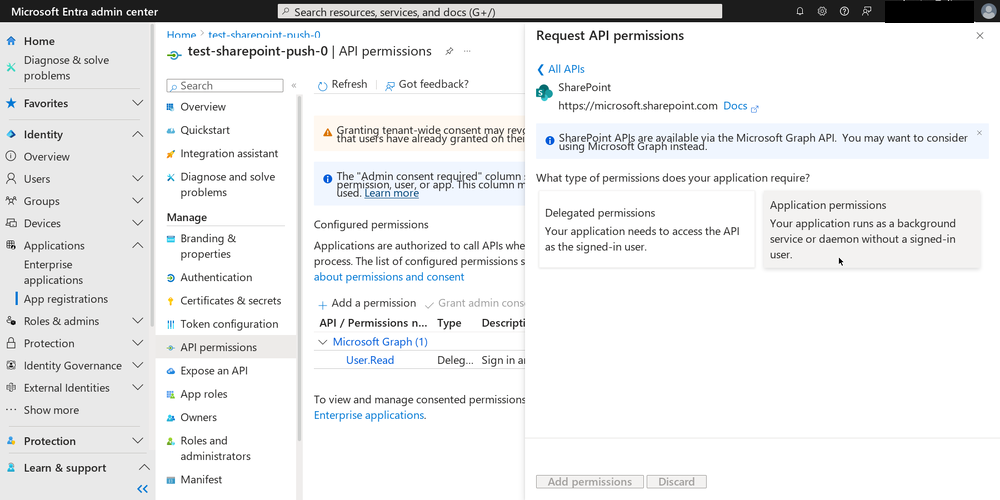Click the Learn more link
The width and height of the screenshot is (1000, 500).
392,193
